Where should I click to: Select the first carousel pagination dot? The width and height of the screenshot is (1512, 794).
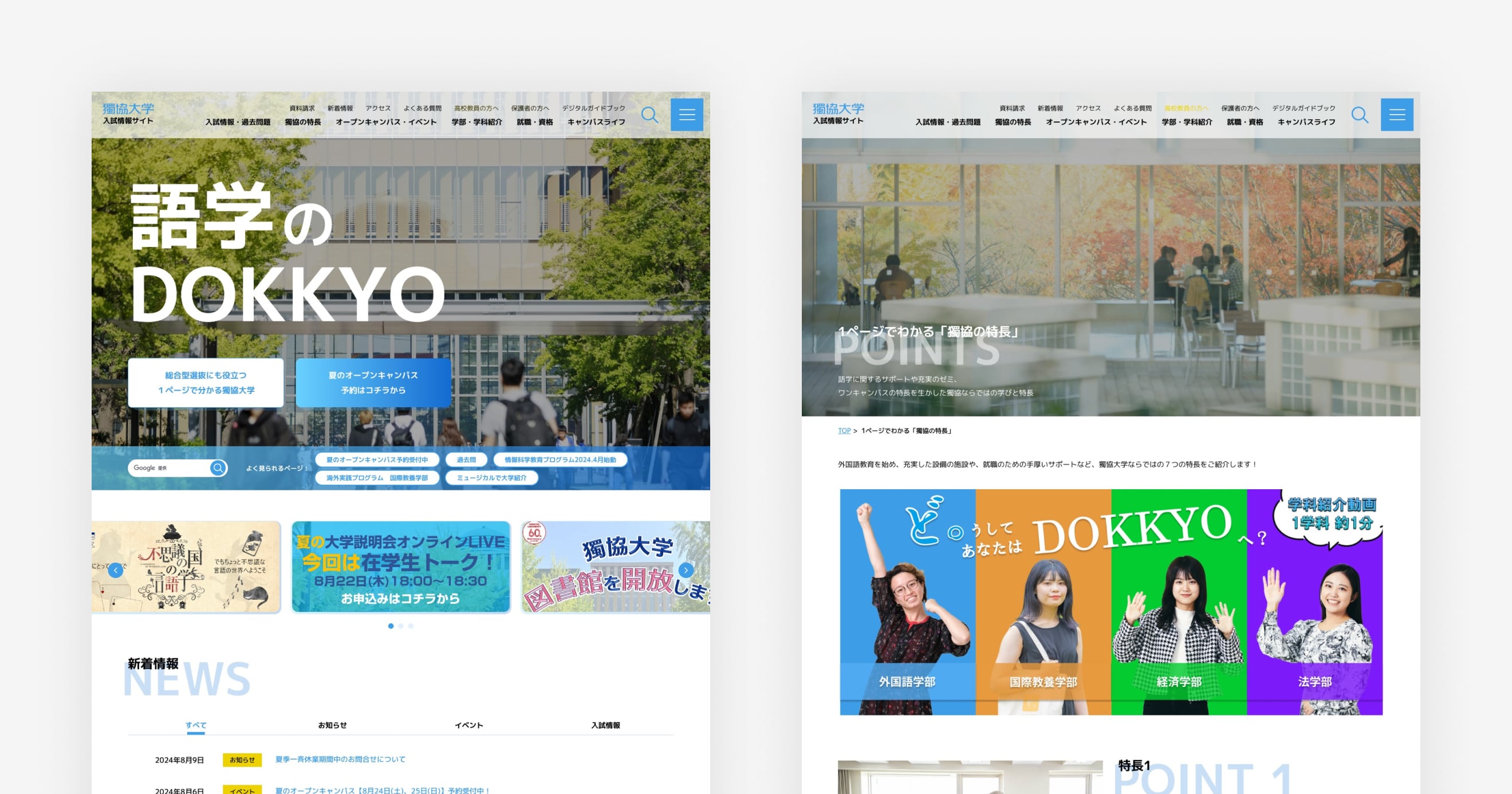click(391, 626)
